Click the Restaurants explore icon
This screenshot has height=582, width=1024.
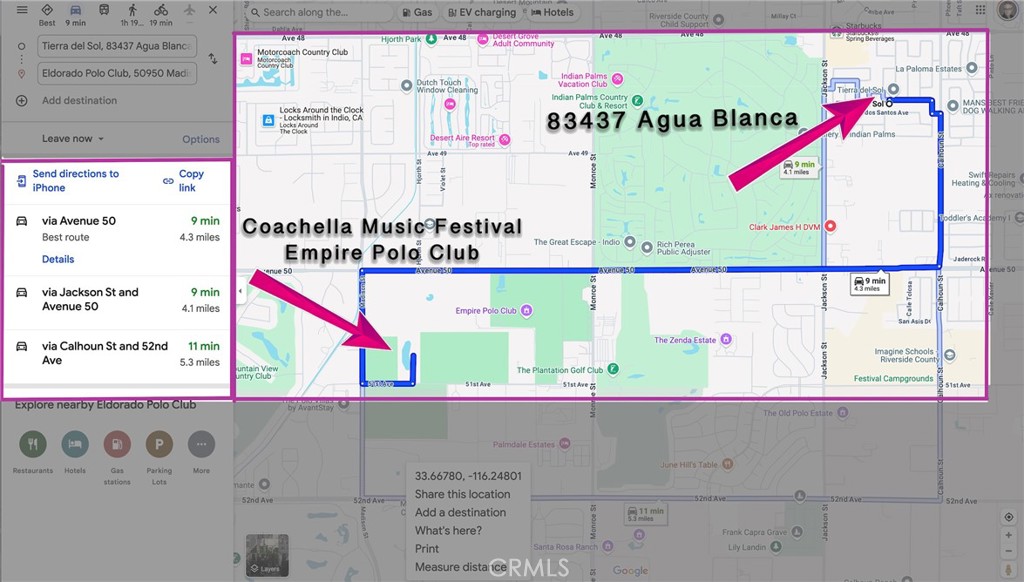(x=33, y=444)
